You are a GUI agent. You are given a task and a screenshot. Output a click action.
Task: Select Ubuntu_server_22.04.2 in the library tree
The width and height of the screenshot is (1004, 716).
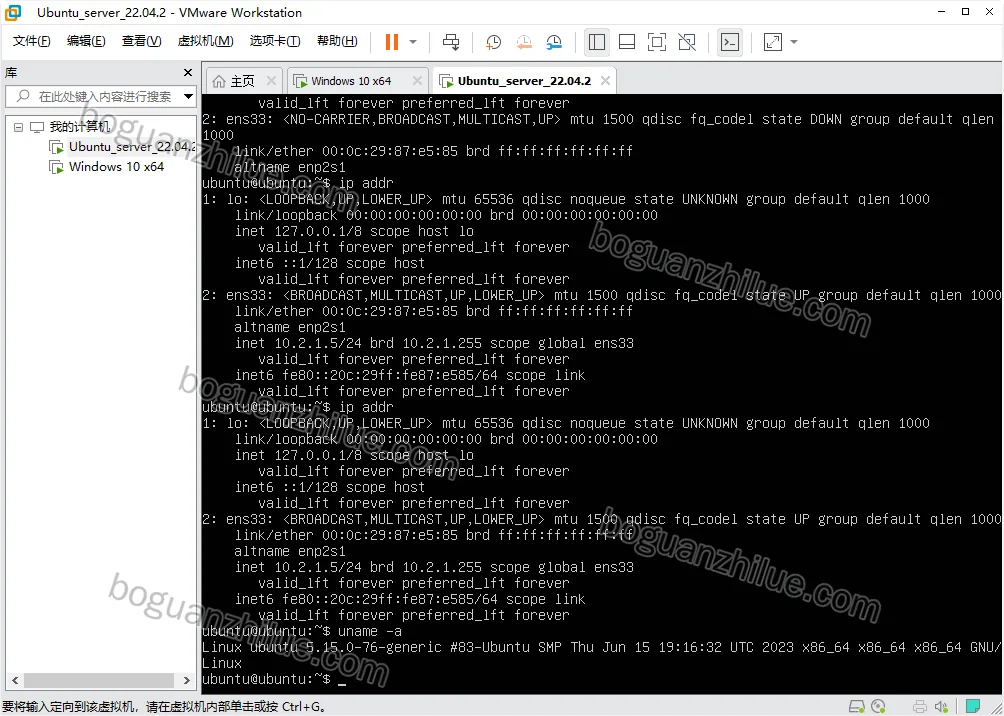[131, 147]
